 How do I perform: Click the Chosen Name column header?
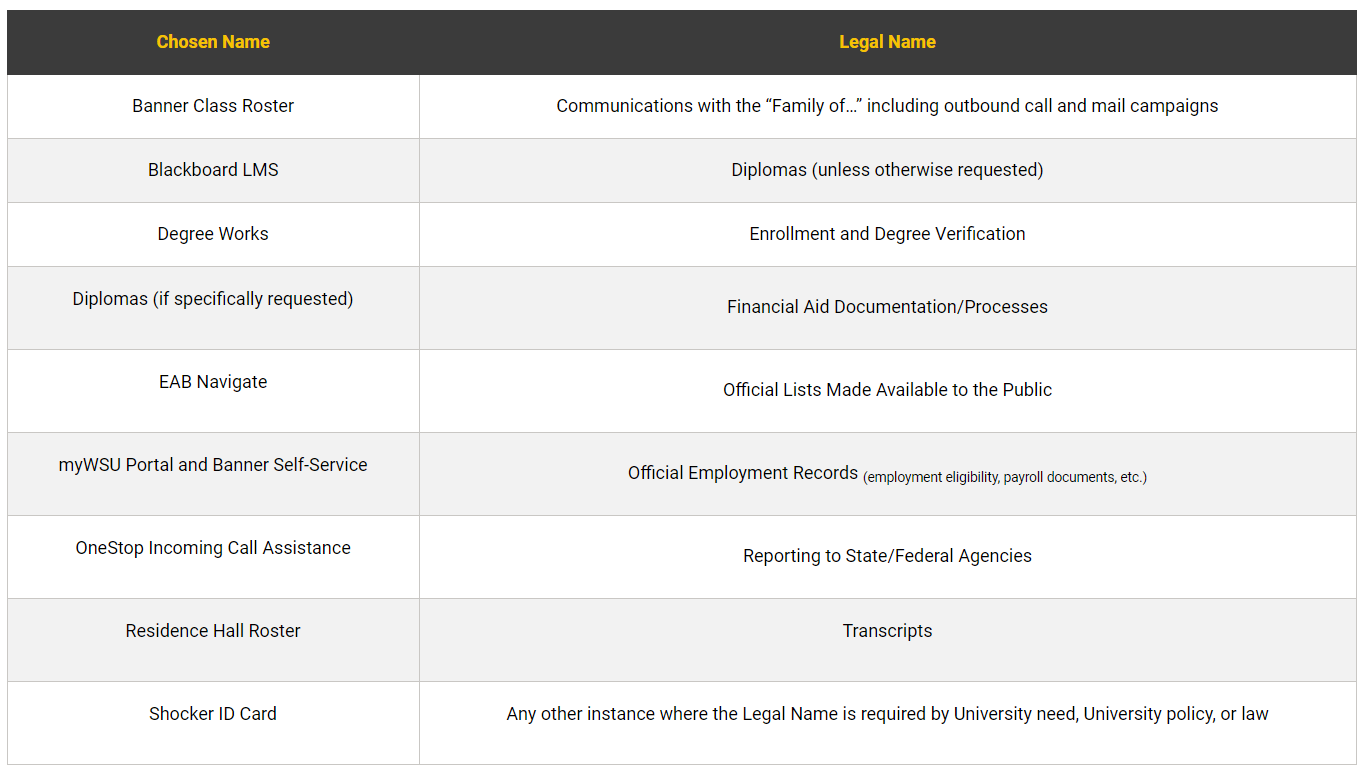point(213,42)
